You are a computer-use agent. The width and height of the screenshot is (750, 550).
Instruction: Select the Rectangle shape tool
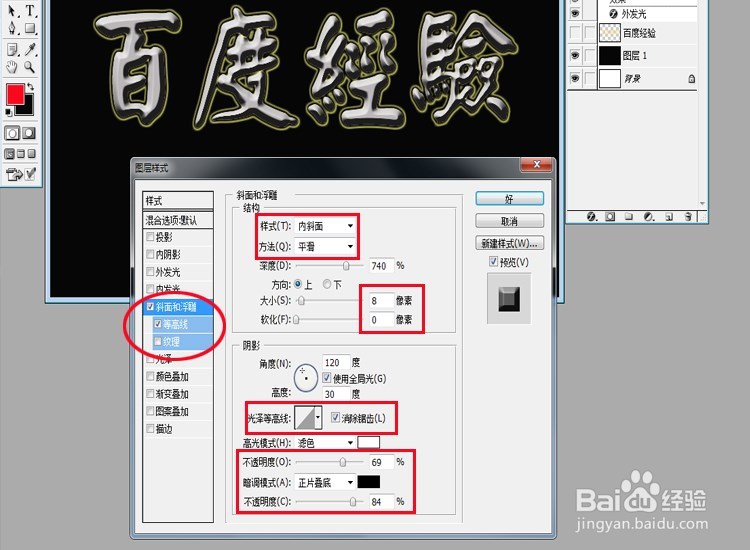pos(30,28)
